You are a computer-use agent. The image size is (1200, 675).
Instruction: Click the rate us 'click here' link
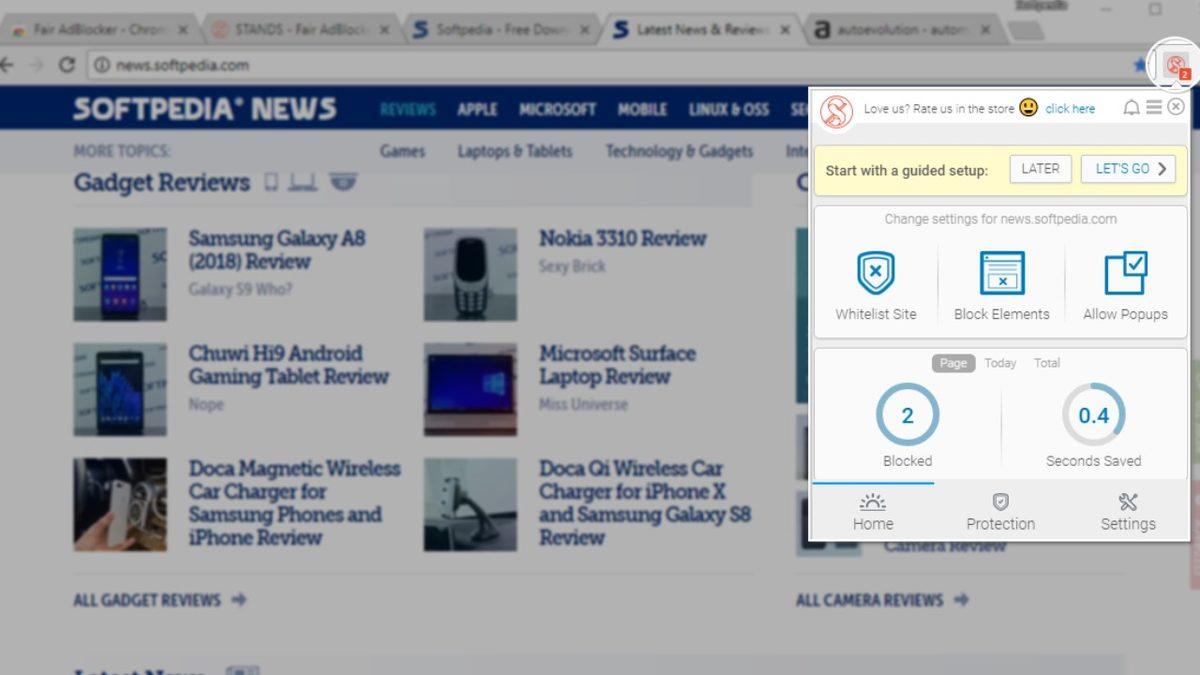point(1070,109)
